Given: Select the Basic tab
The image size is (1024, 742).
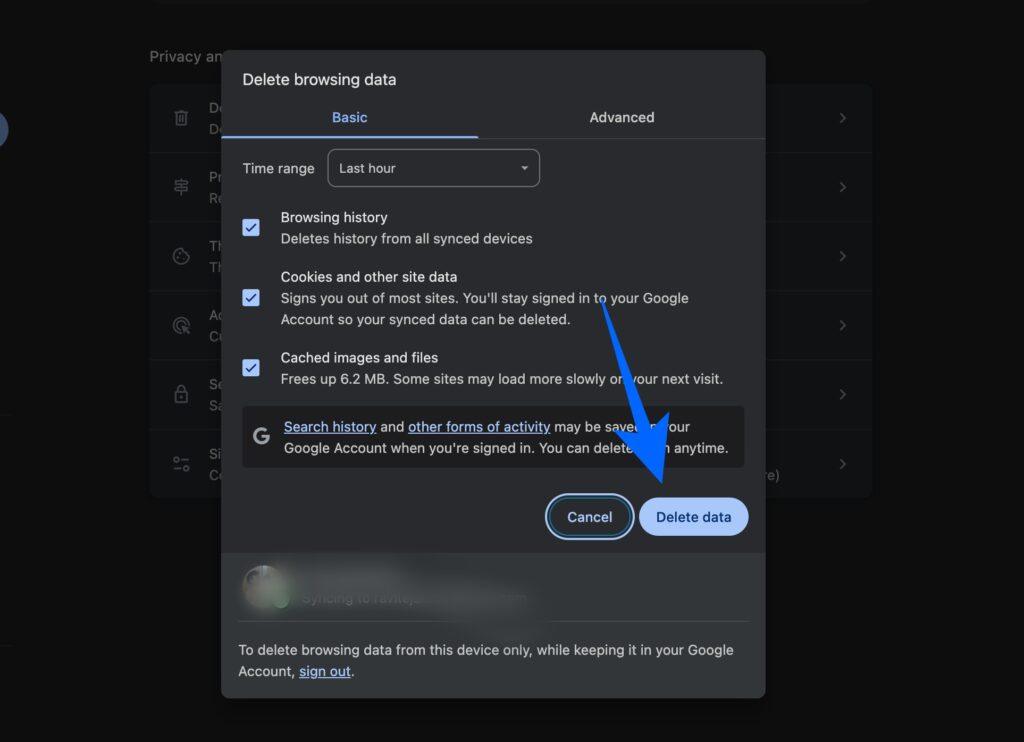Looking at the screenshot, I should (x=349, y=117).
